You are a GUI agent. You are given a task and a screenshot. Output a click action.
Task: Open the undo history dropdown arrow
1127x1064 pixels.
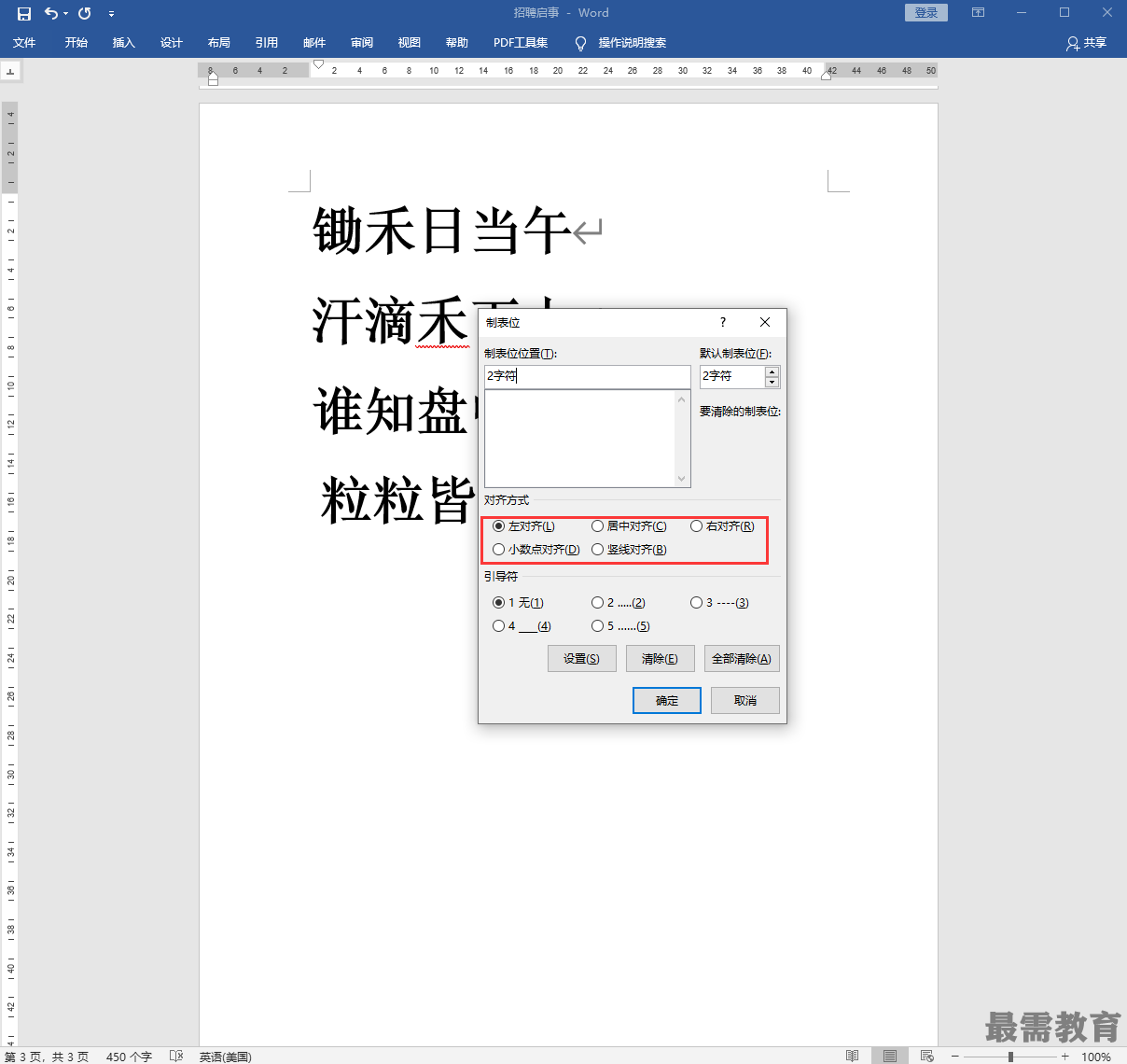65,14
